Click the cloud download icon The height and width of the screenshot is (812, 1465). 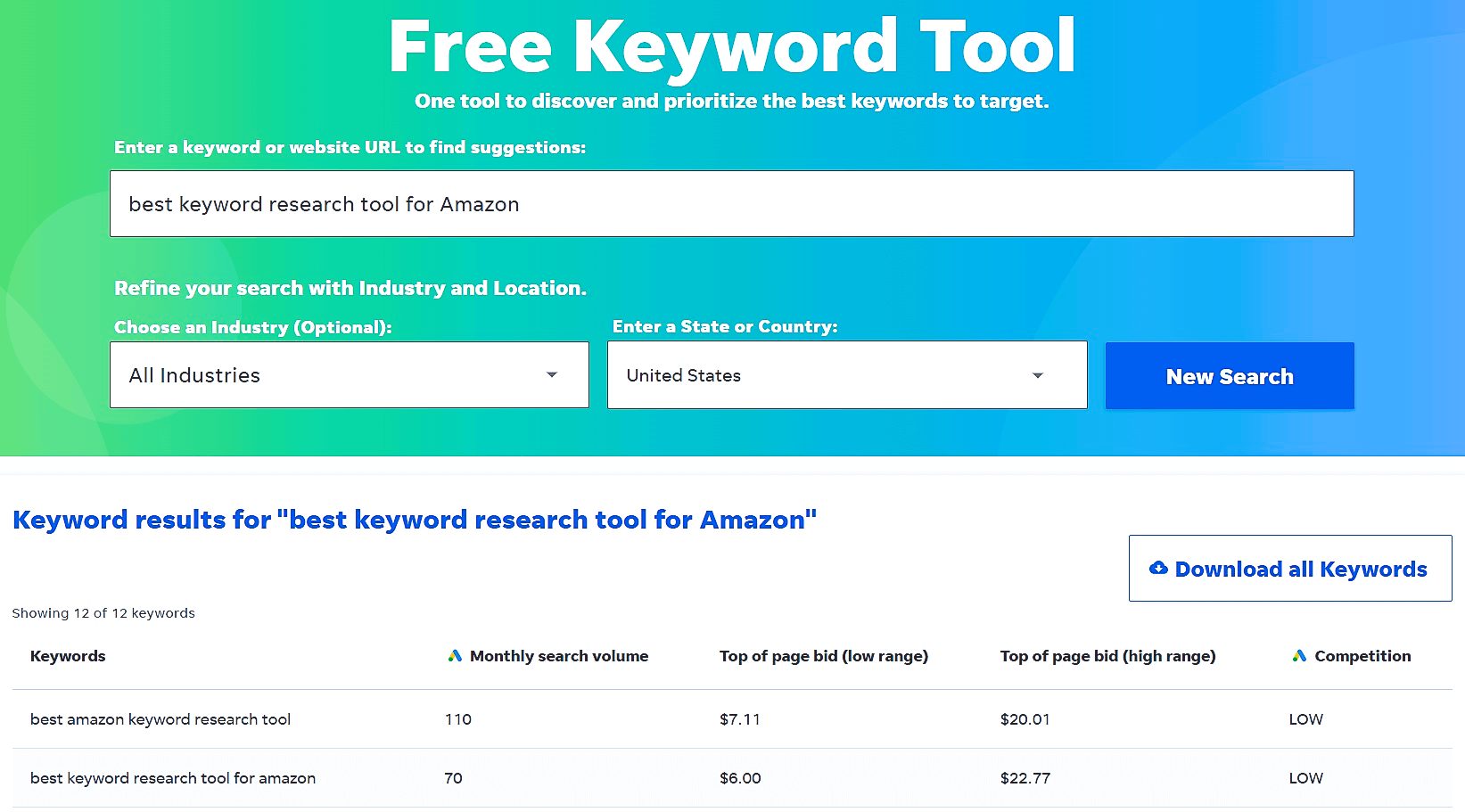[x=1158, y=568]
